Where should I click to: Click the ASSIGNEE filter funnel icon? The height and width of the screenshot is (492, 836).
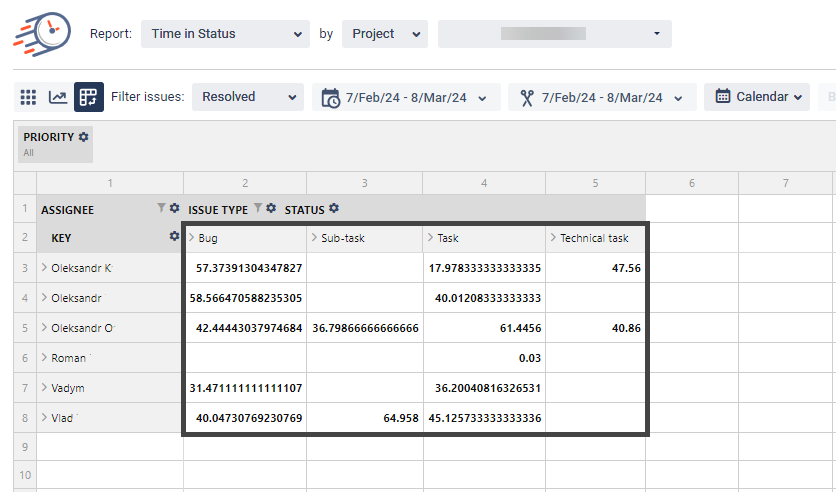pos(161,209)
